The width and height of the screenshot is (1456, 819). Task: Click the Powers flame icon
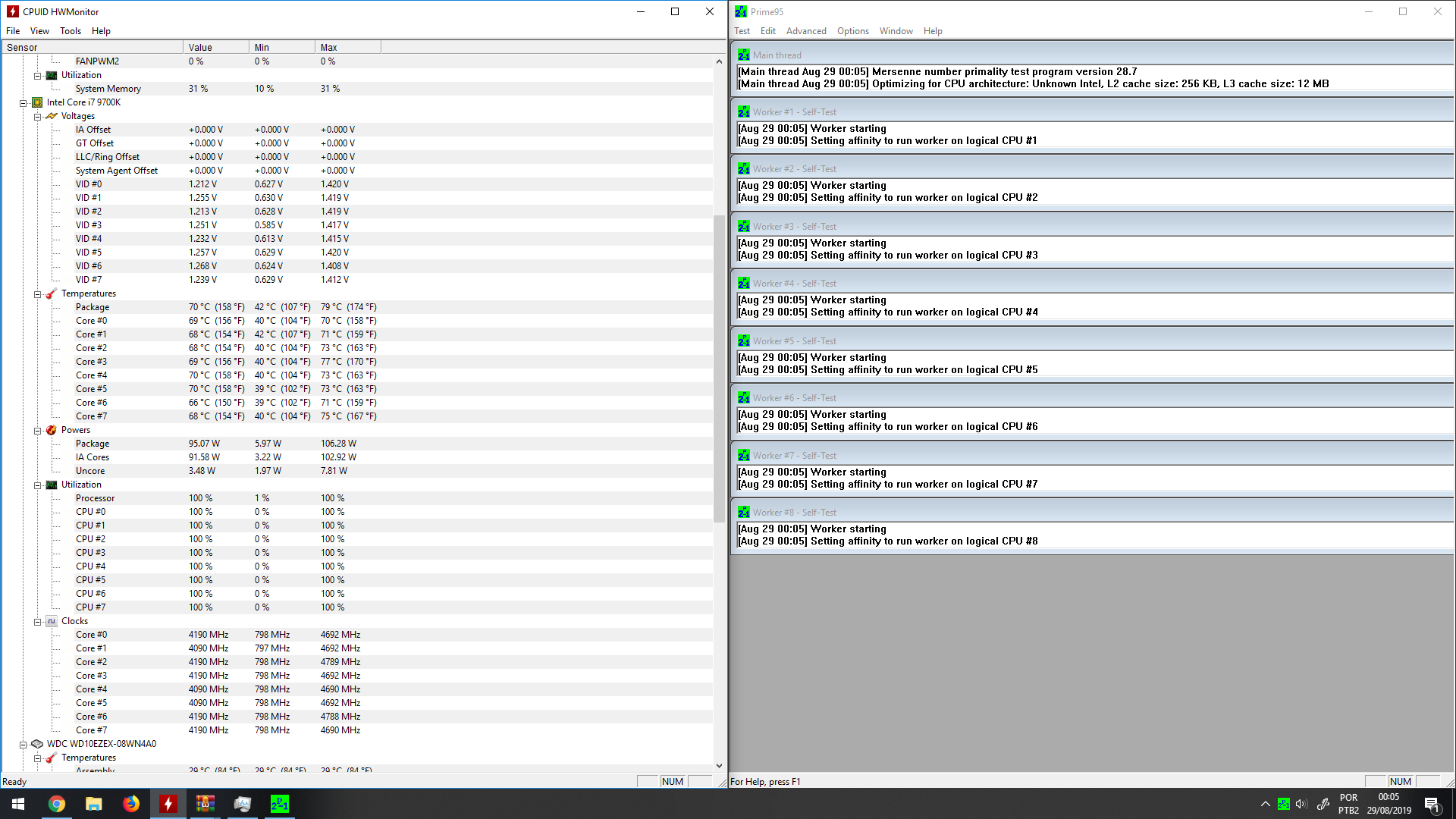(52, 430)
